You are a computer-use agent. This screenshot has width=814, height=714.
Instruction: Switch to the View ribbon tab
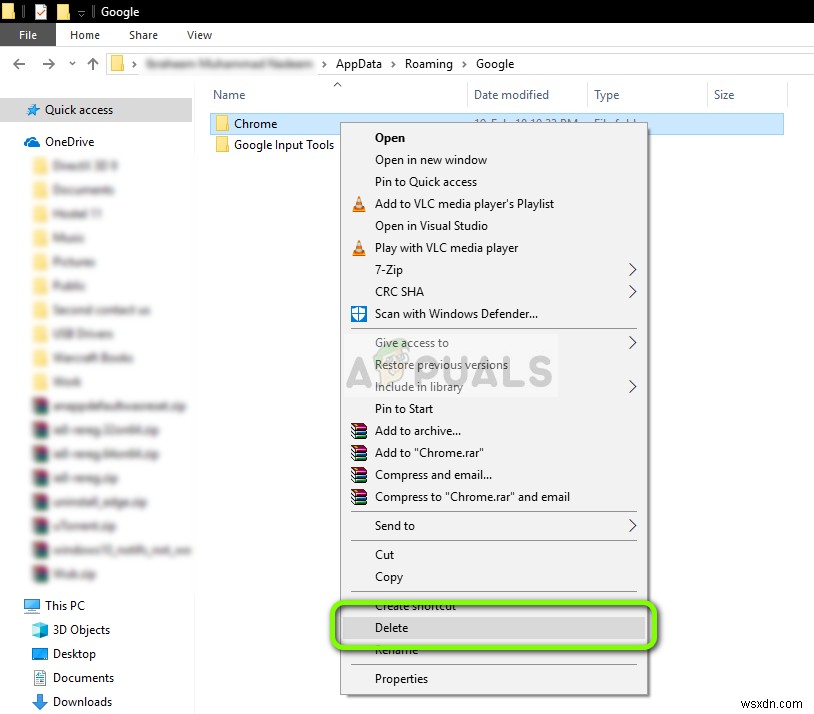pyautogui.click(x=198, y=34)
